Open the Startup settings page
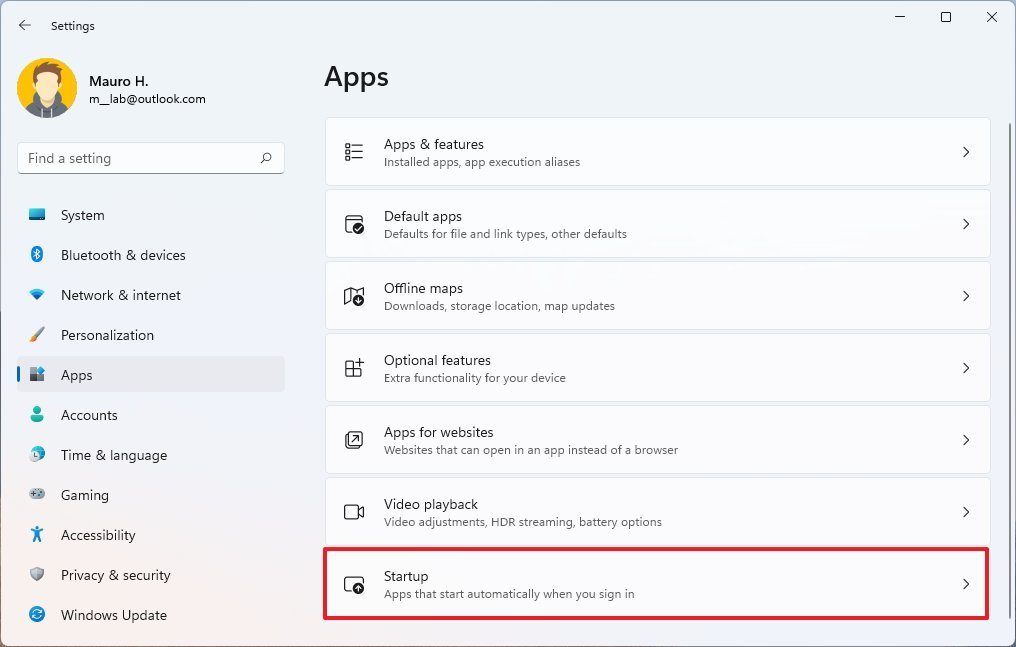This screenshot has width=1016, height=647. click(x=656, y=583)
